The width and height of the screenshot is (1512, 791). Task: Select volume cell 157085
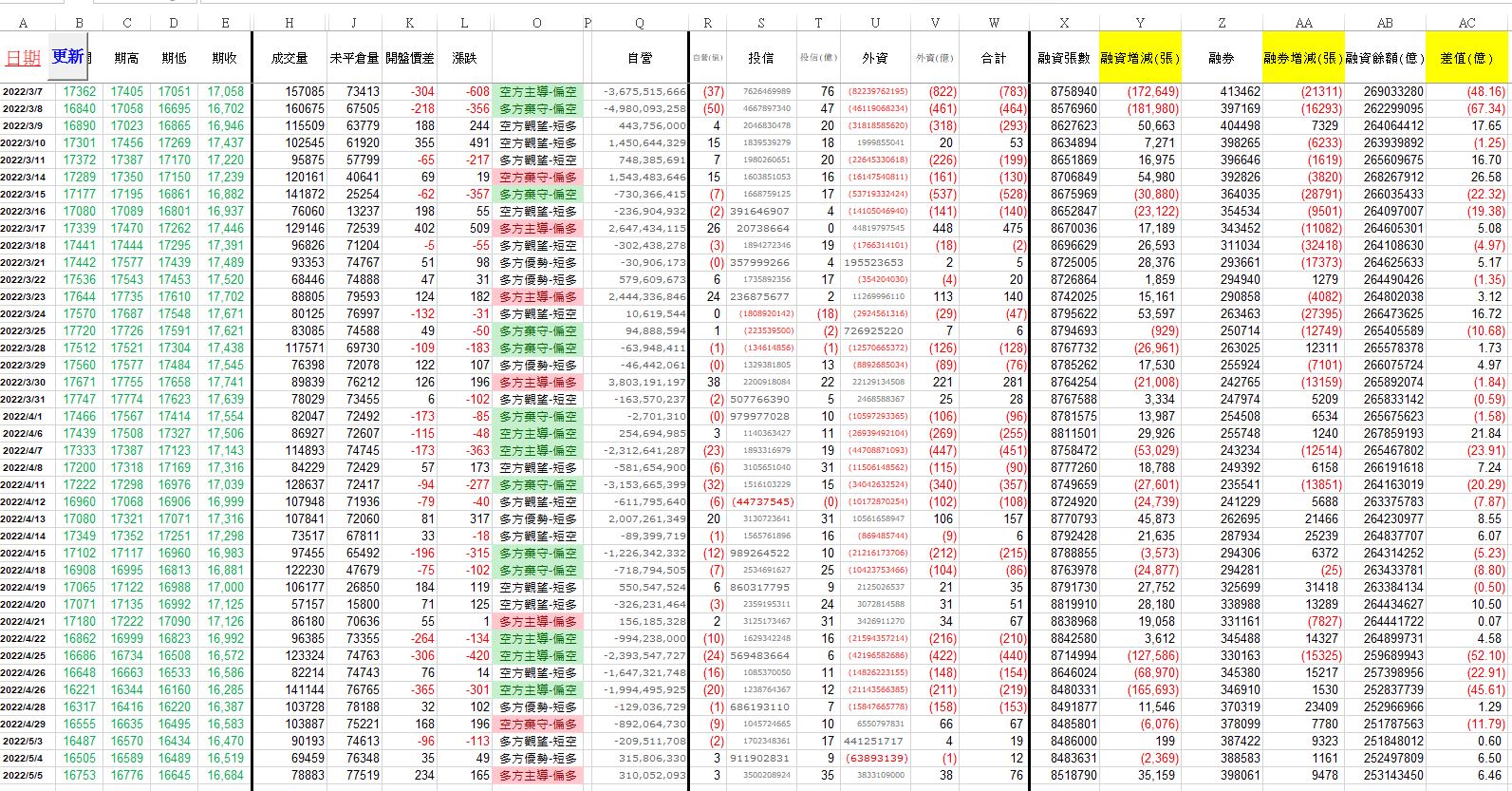[x=289, y=92]
